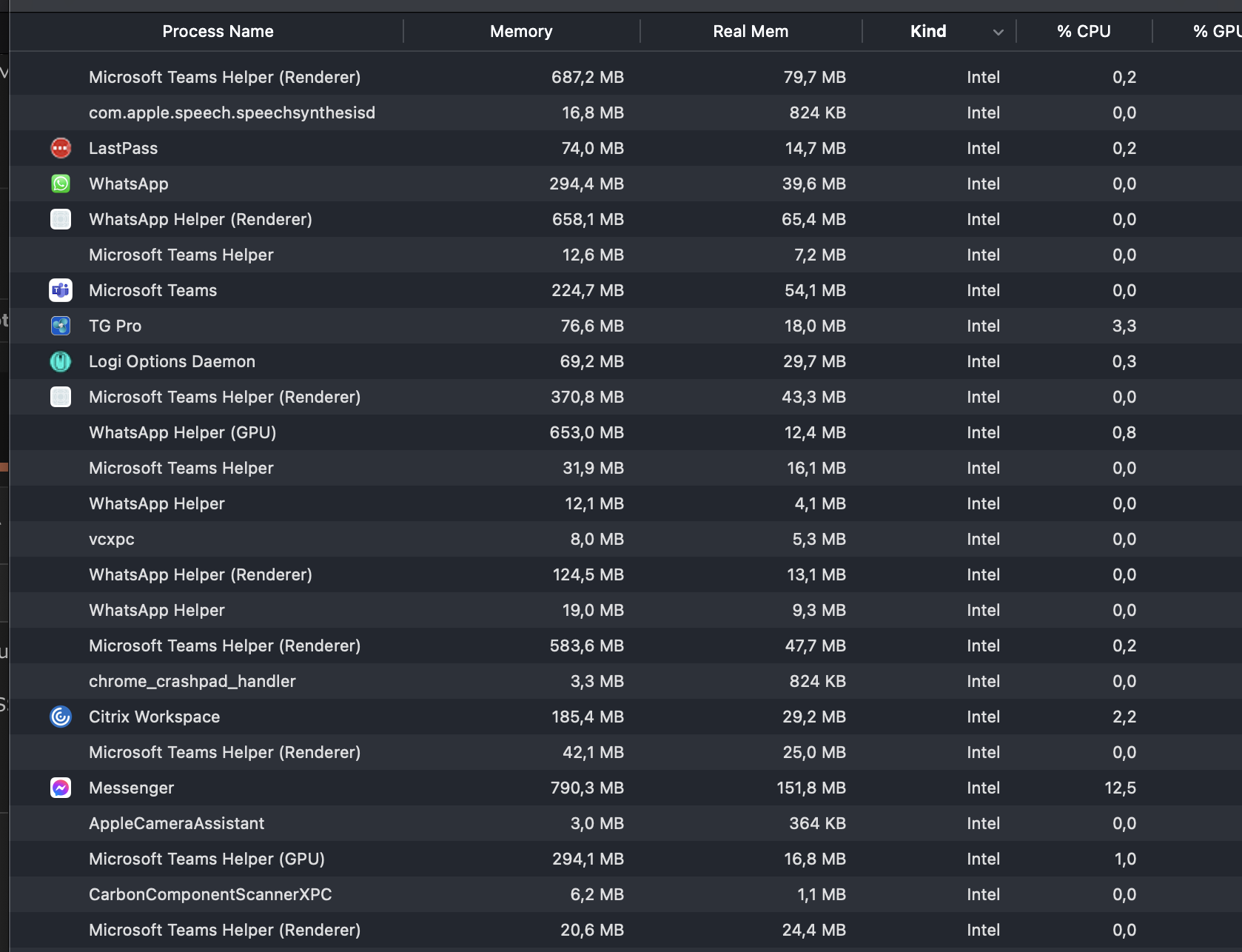This screenshot has height=952, width=1242.
Task: Click the Messenger app icon
Action: coord(61,788)
